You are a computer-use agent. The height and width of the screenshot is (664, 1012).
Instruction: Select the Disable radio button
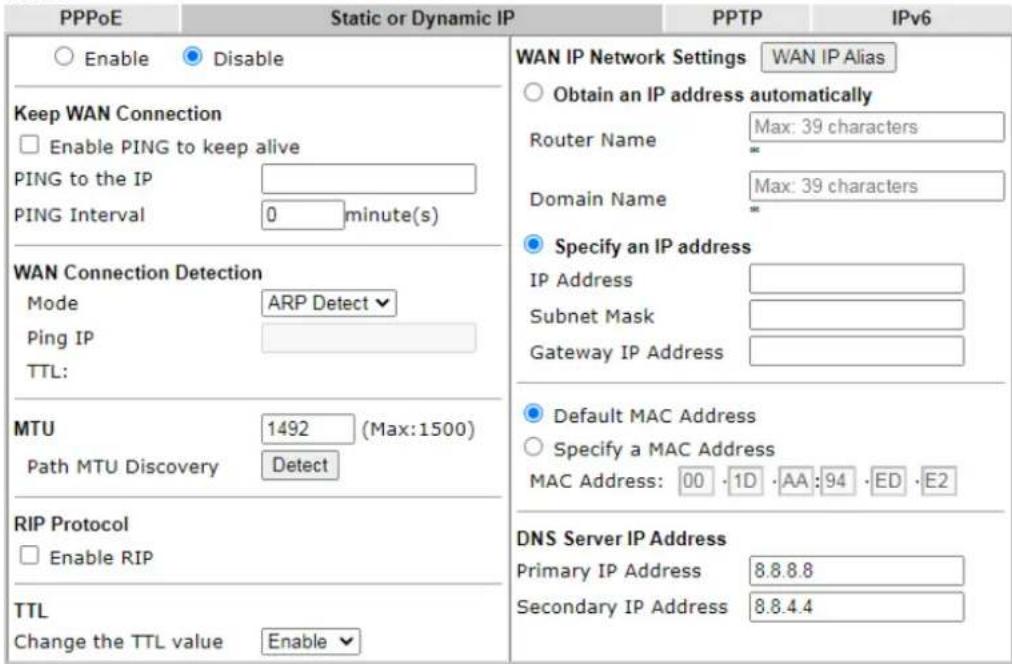click(x=192, y=57)
